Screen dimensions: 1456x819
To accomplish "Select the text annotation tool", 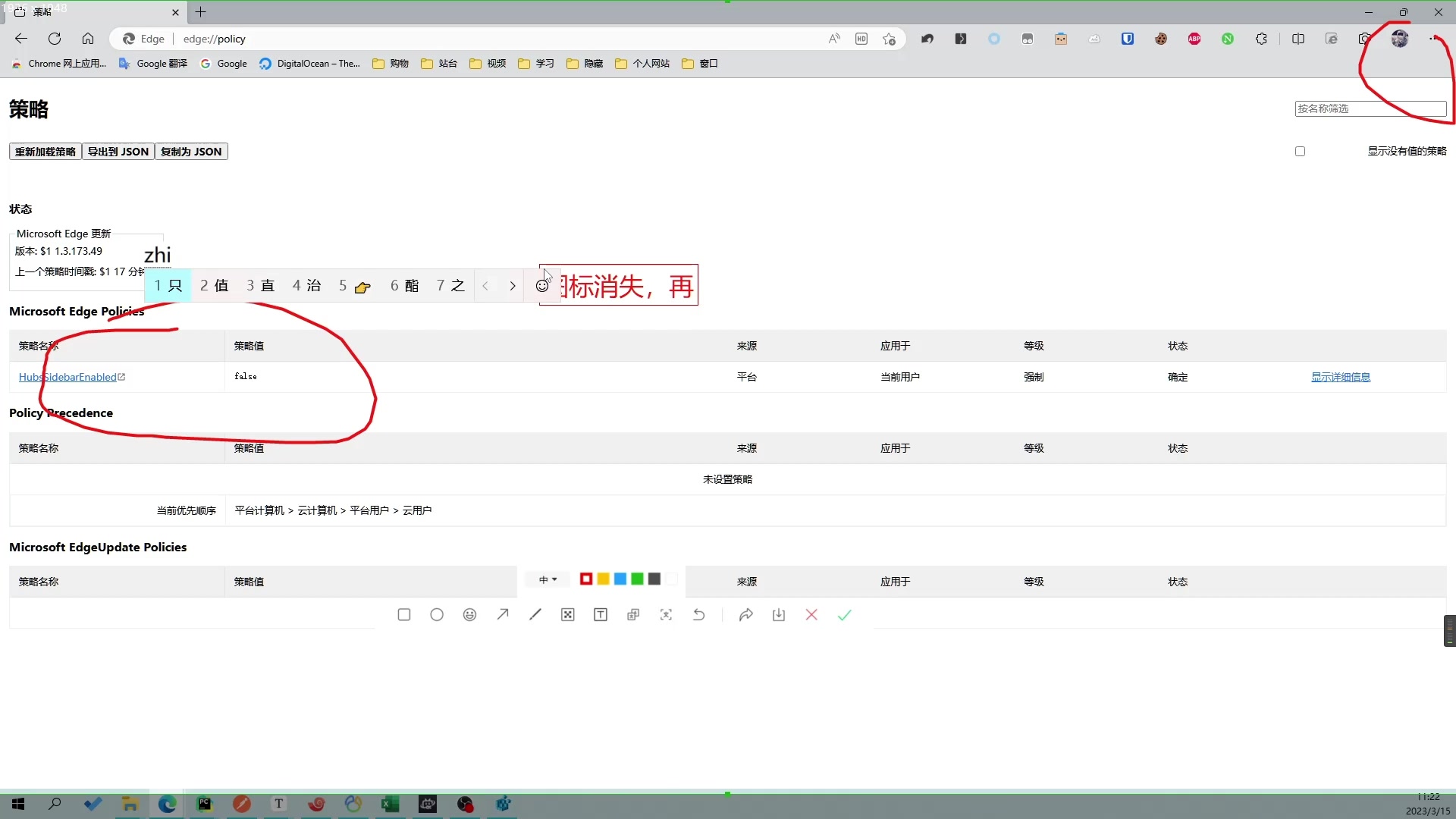I will (601, 615).
